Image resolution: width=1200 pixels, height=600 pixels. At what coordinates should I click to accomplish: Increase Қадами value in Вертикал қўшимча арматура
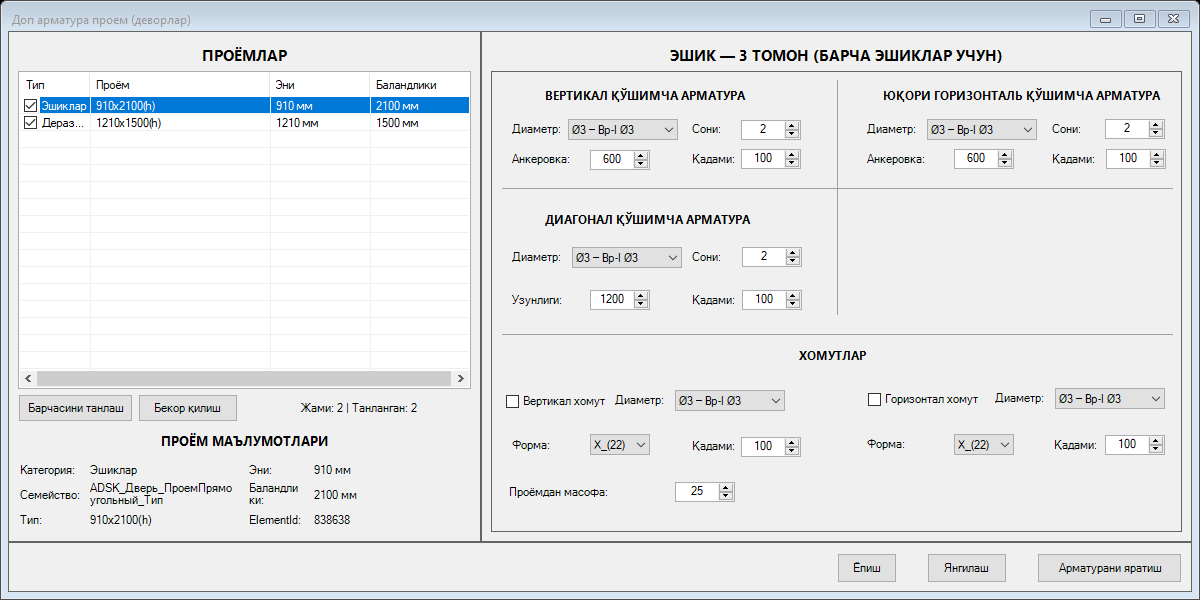[793, 155]
